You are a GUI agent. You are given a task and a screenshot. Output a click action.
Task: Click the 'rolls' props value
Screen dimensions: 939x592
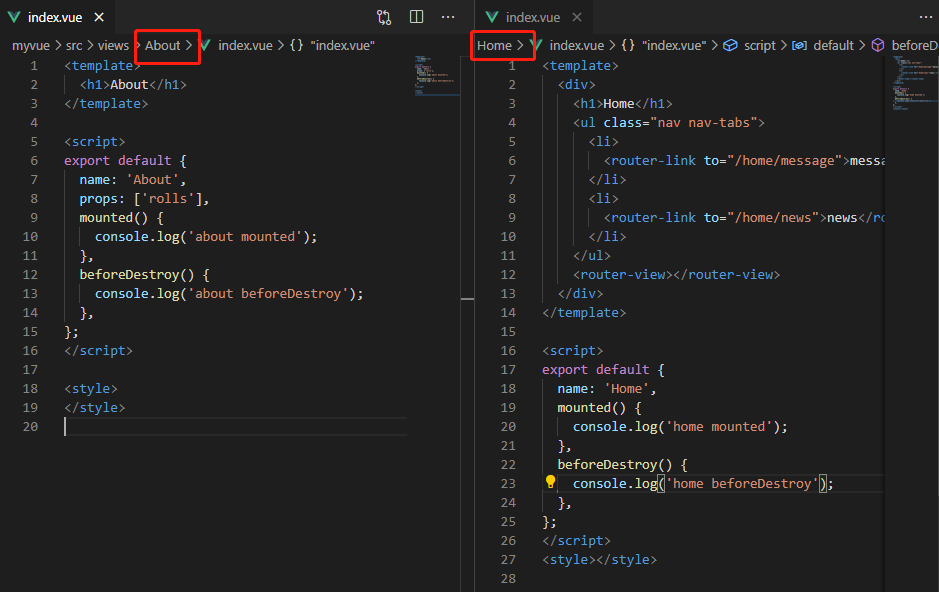(x=168, y=199)
